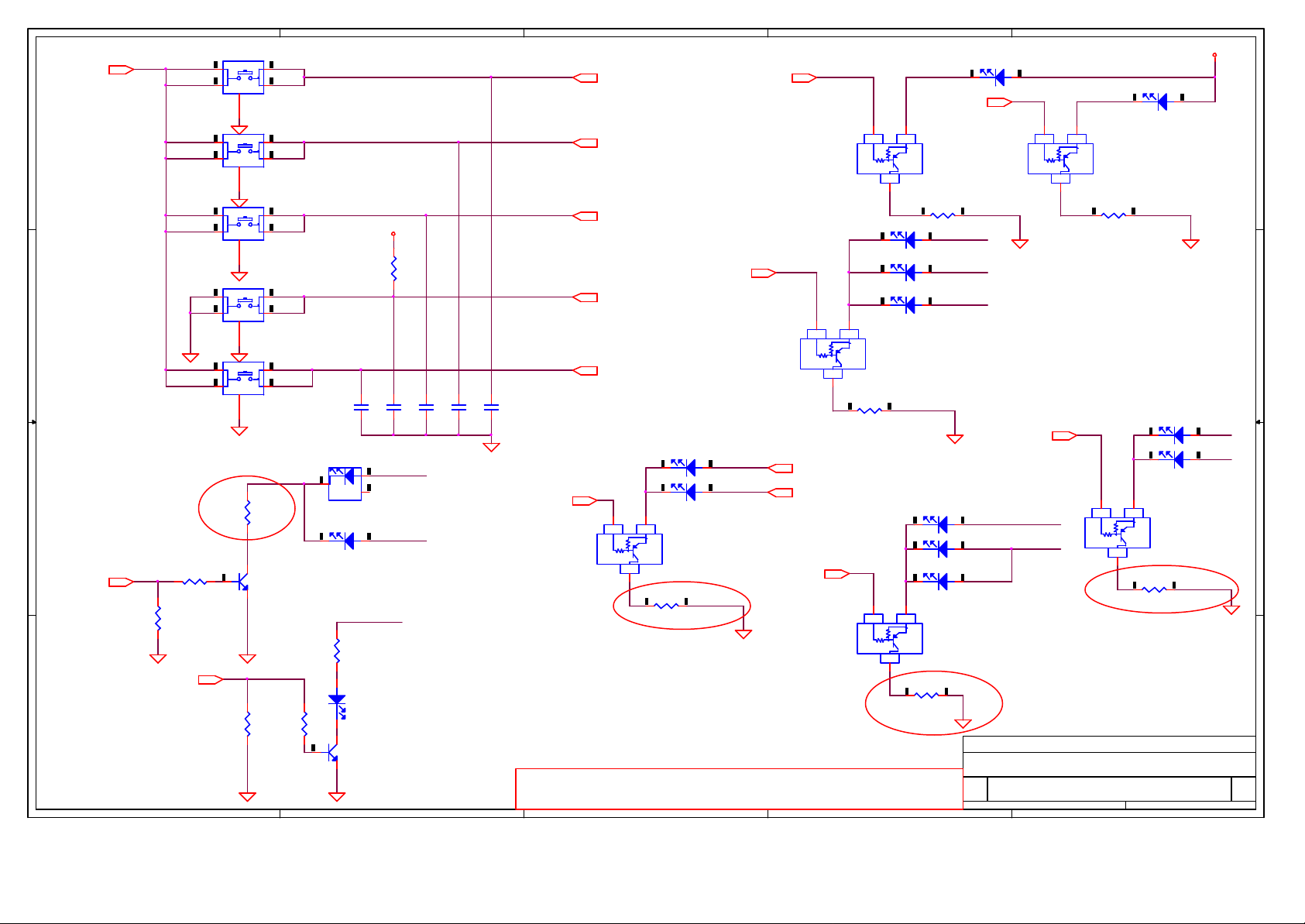Select the top-right digital transistor package

(x=1060, y=158)
